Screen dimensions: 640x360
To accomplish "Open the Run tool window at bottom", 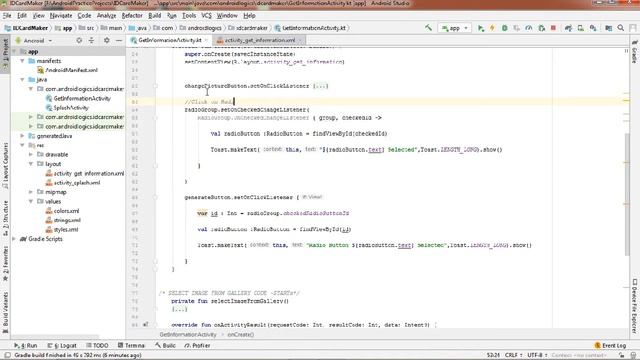I will [x=25, y=345].
